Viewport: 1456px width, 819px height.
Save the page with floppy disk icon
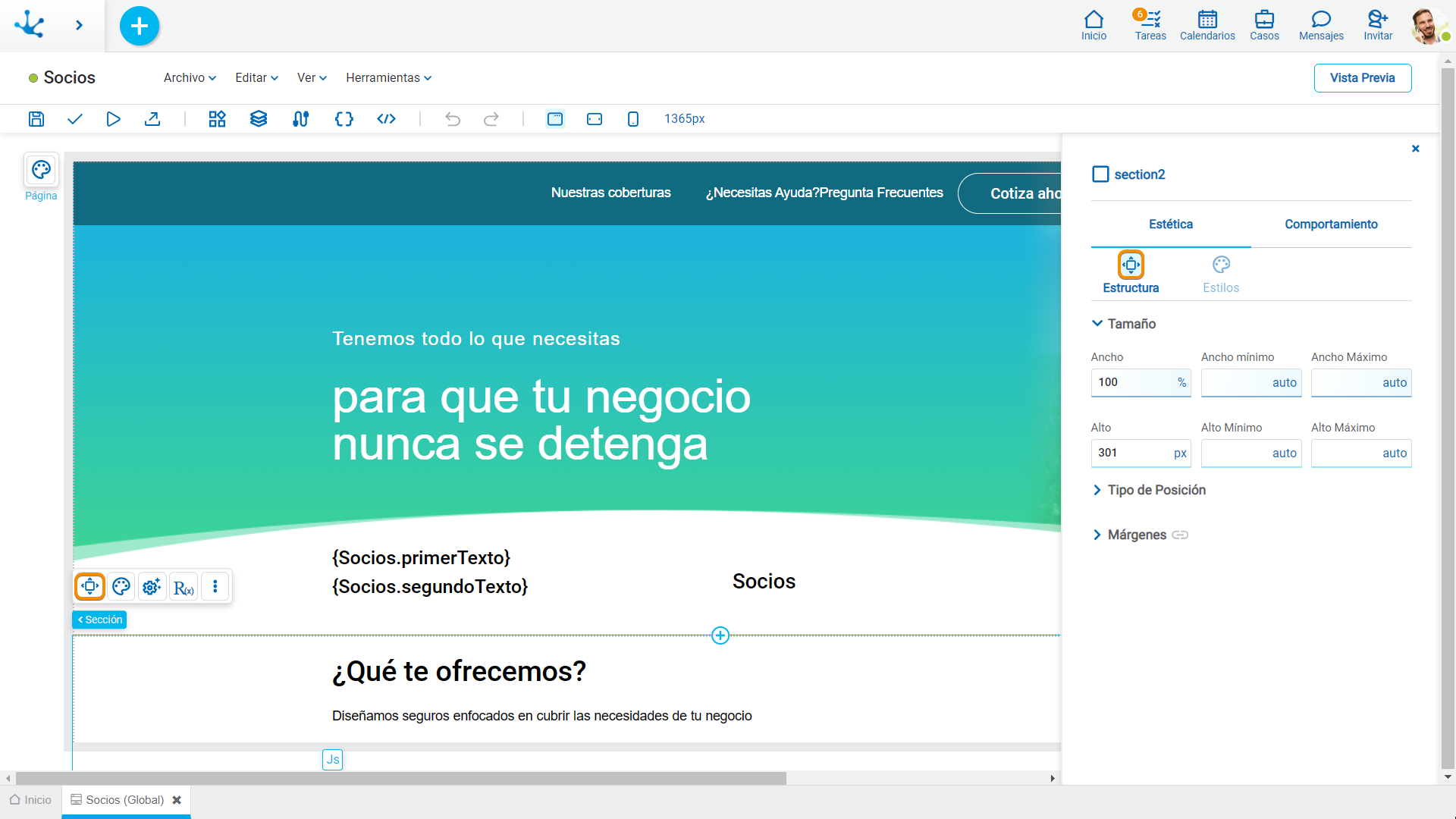coord(36,119)
